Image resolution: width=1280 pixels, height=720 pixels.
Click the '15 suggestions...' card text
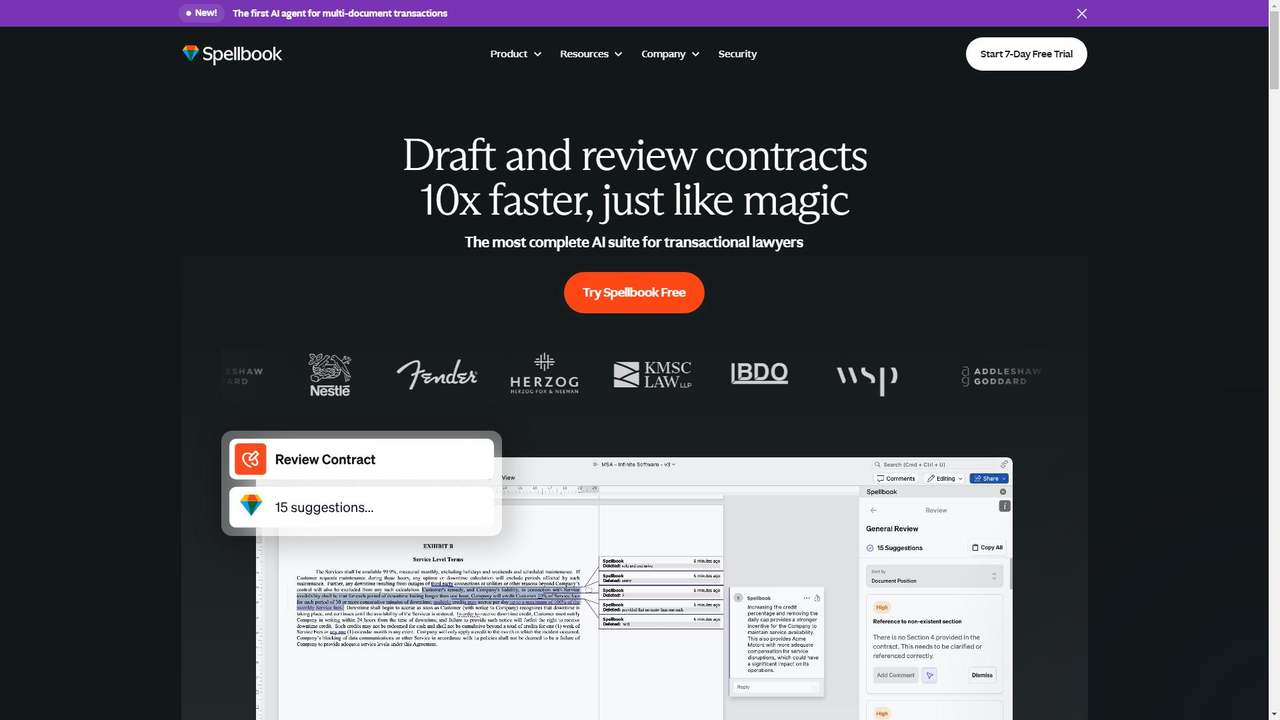coord(324,507)
